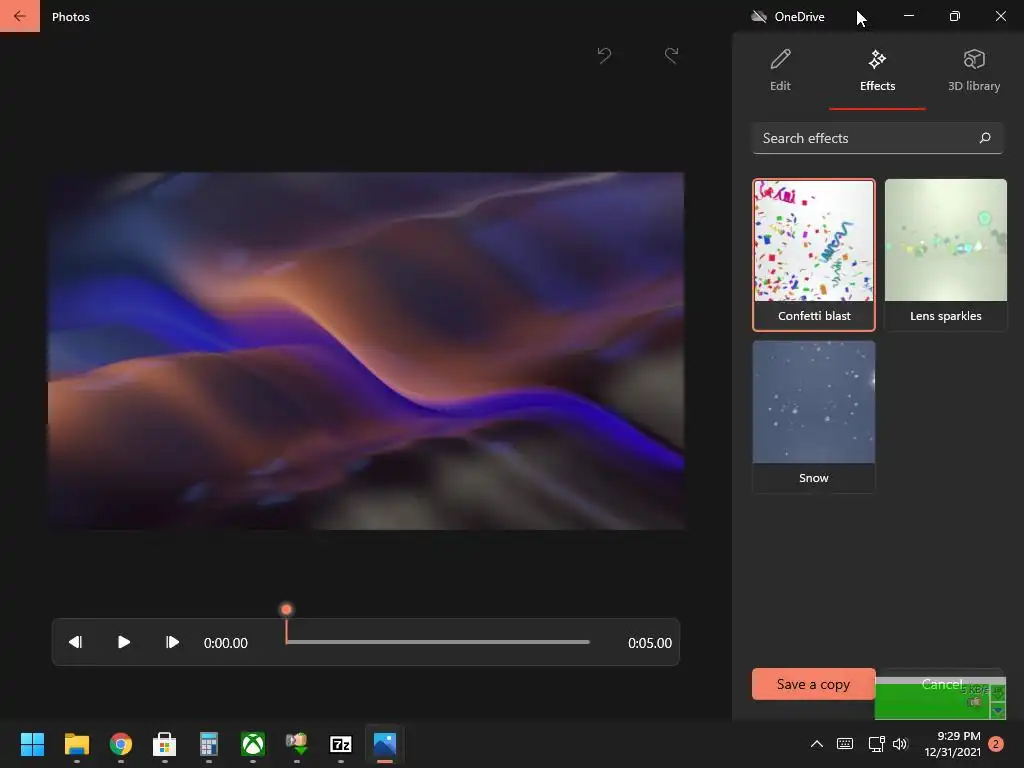Open the Edit tab
Viewport: 1024px width, 768px height.
click(x=780, y=71)
